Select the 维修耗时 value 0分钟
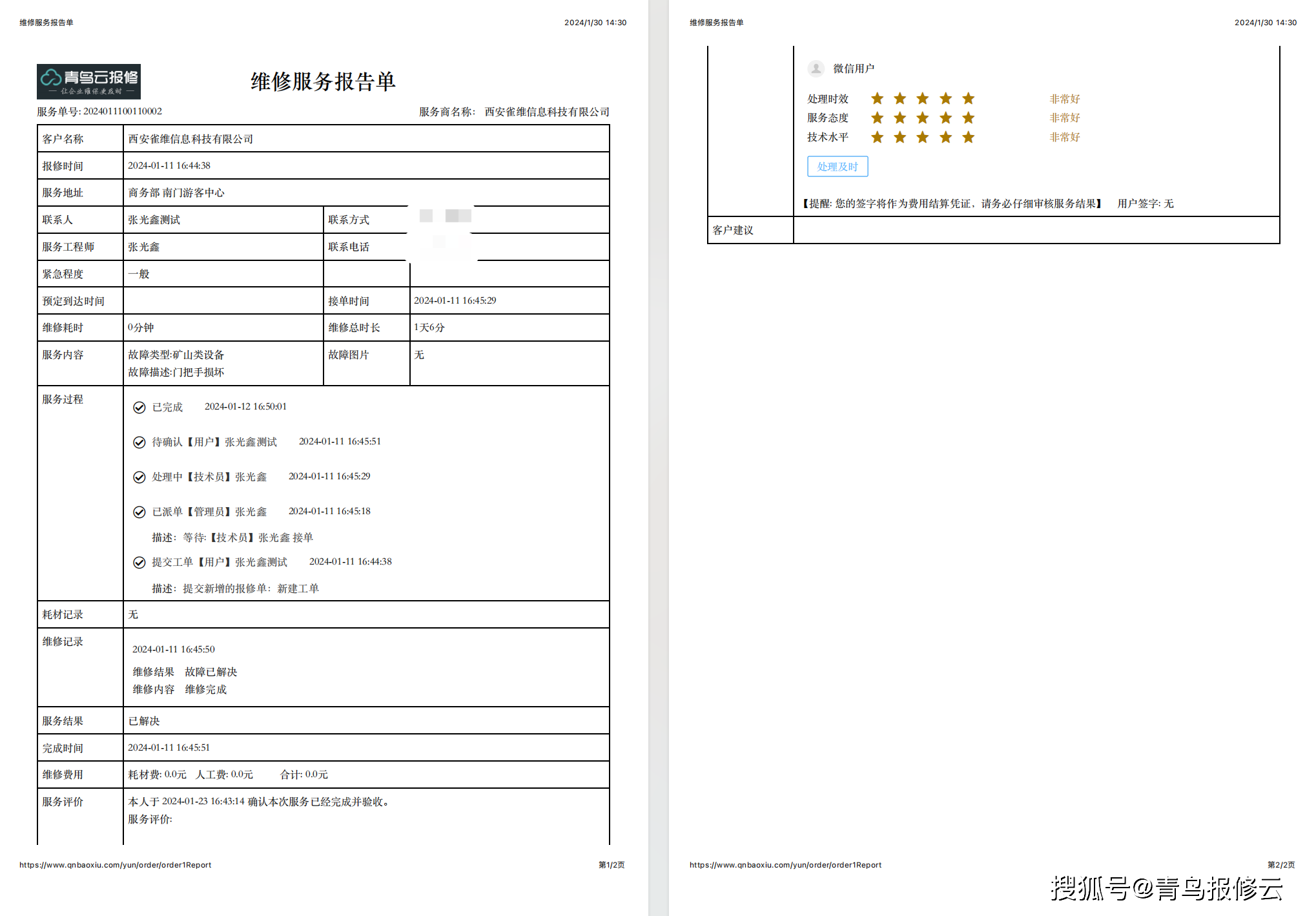 tap(141, 328)
